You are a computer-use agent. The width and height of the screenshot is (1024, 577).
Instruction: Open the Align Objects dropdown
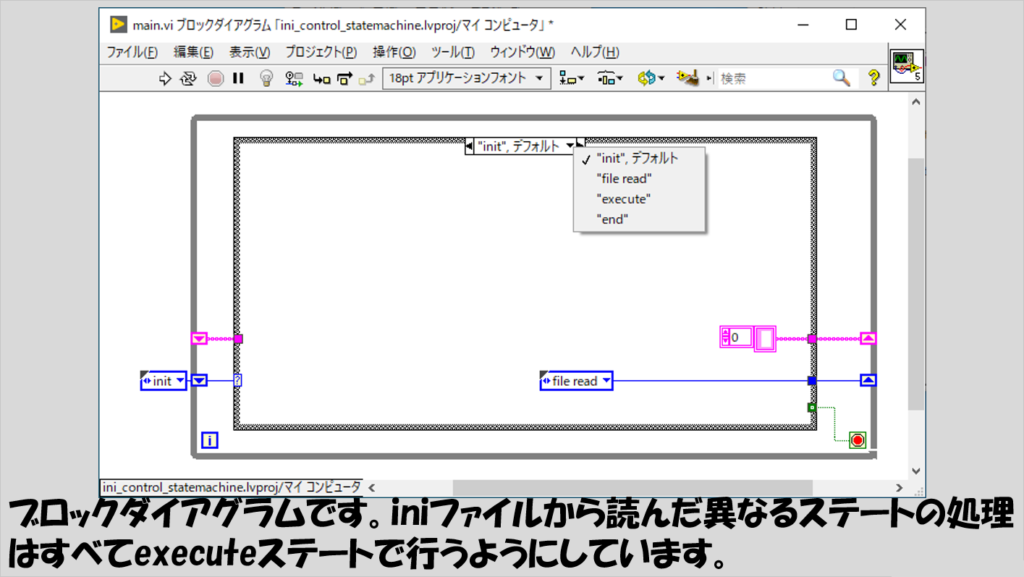[x=572, y=78]
